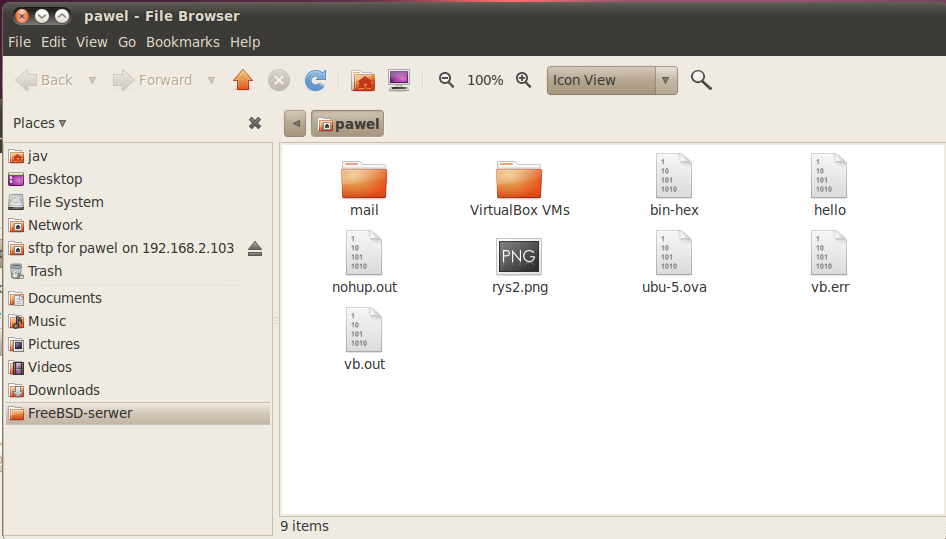Click the Up parent folder arrow icon
The height and width of the screenshot is (539, 946).
point(243,80)
